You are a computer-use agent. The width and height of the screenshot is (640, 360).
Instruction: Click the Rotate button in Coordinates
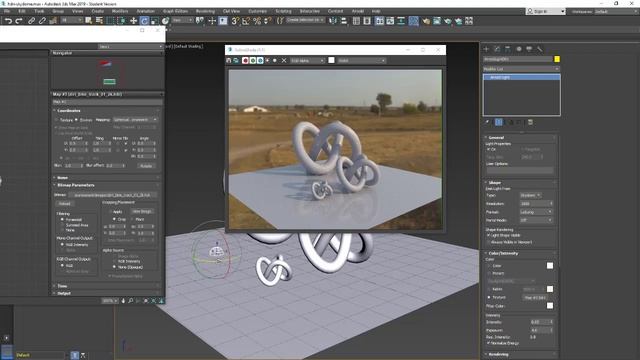pyautogui.click(x=146, y=166)
